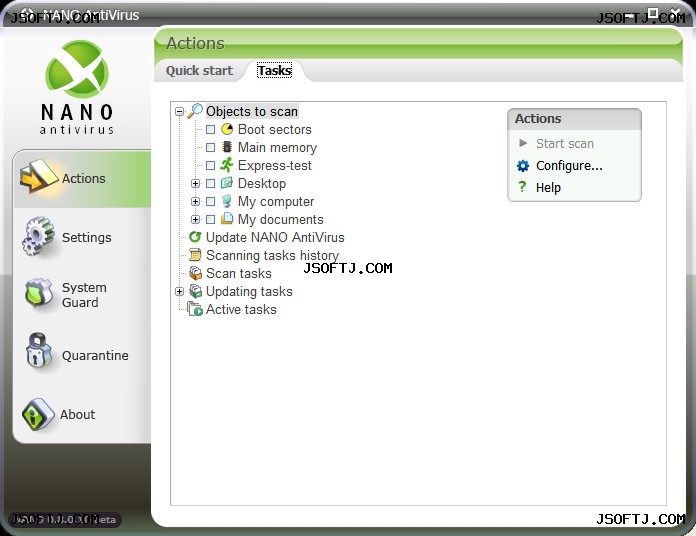Check the Main memory checkbox
Viewport: 696px width, 536px height.
tap(210, 147)
